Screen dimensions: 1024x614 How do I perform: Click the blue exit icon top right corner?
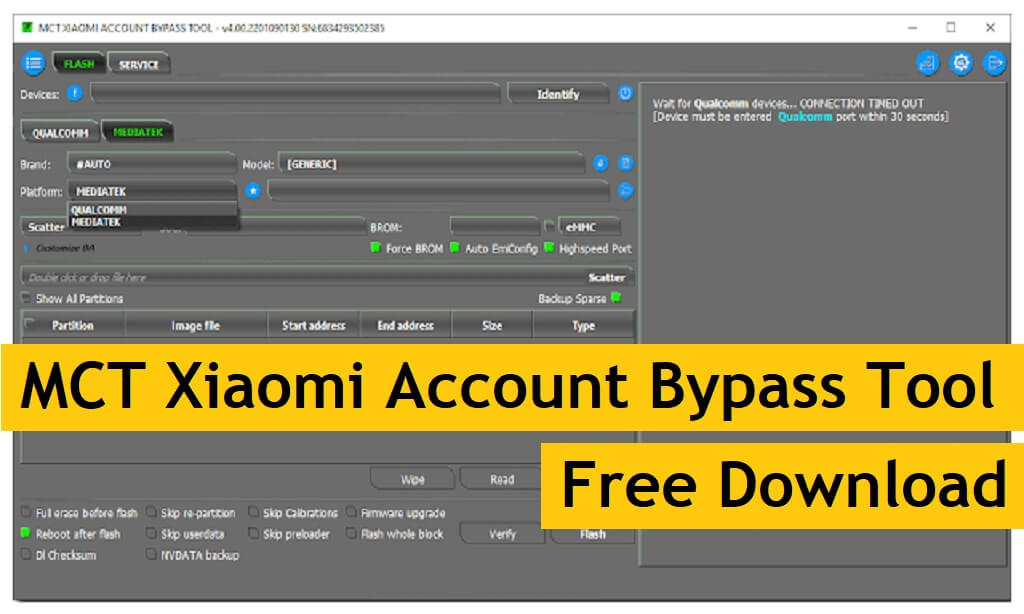(994, 62)
